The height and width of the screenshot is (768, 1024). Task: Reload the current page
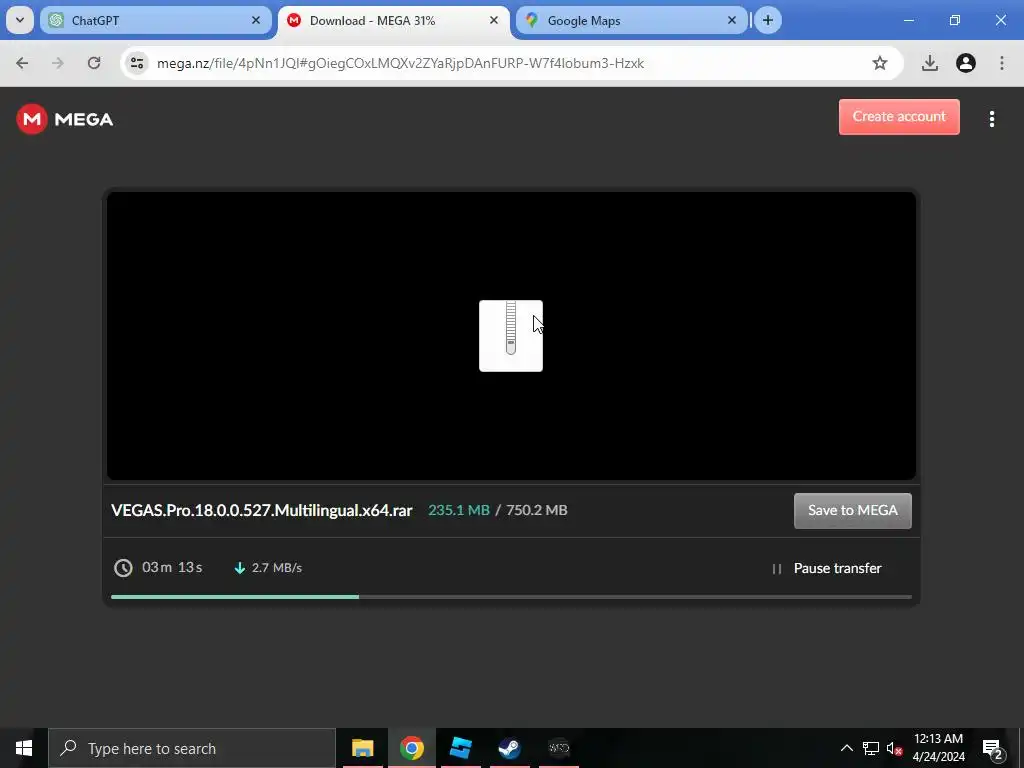94,63
